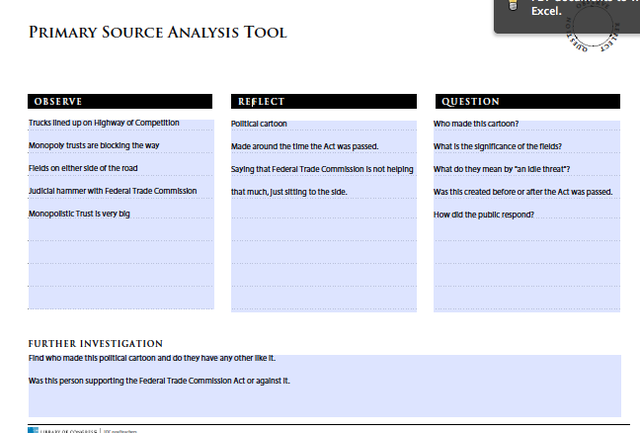Click 'What is the significance of the fields?'
The width and height of the screenshot is (640, 433).
coord(498,147)
